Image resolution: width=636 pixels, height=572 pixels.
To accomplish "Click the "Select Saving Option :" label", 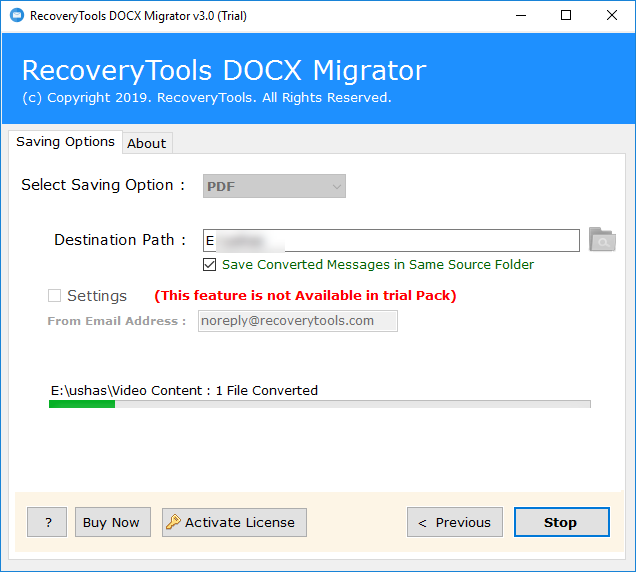I will coord(103,185).
